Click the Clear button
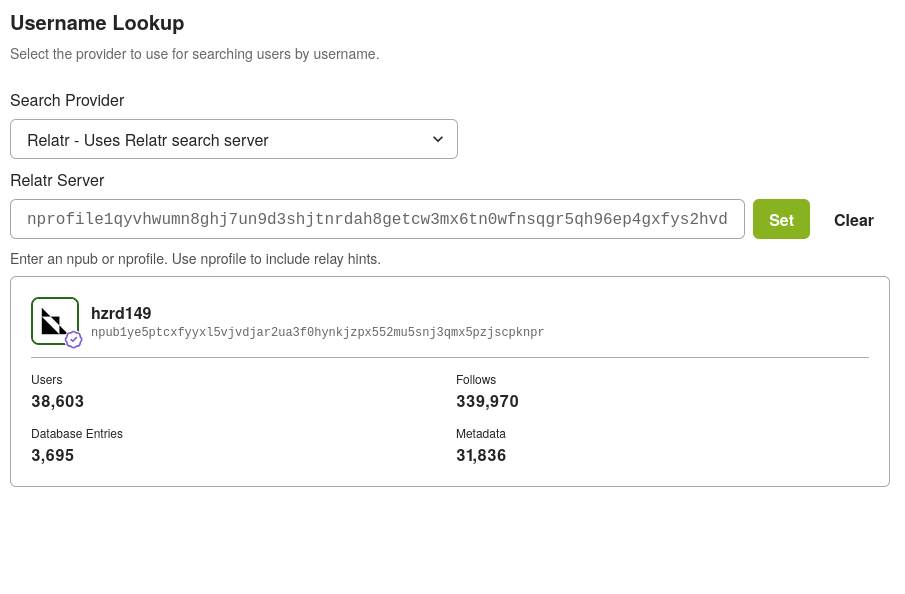The height and width of the screenshot is (594, 905). tap(853, 220)
